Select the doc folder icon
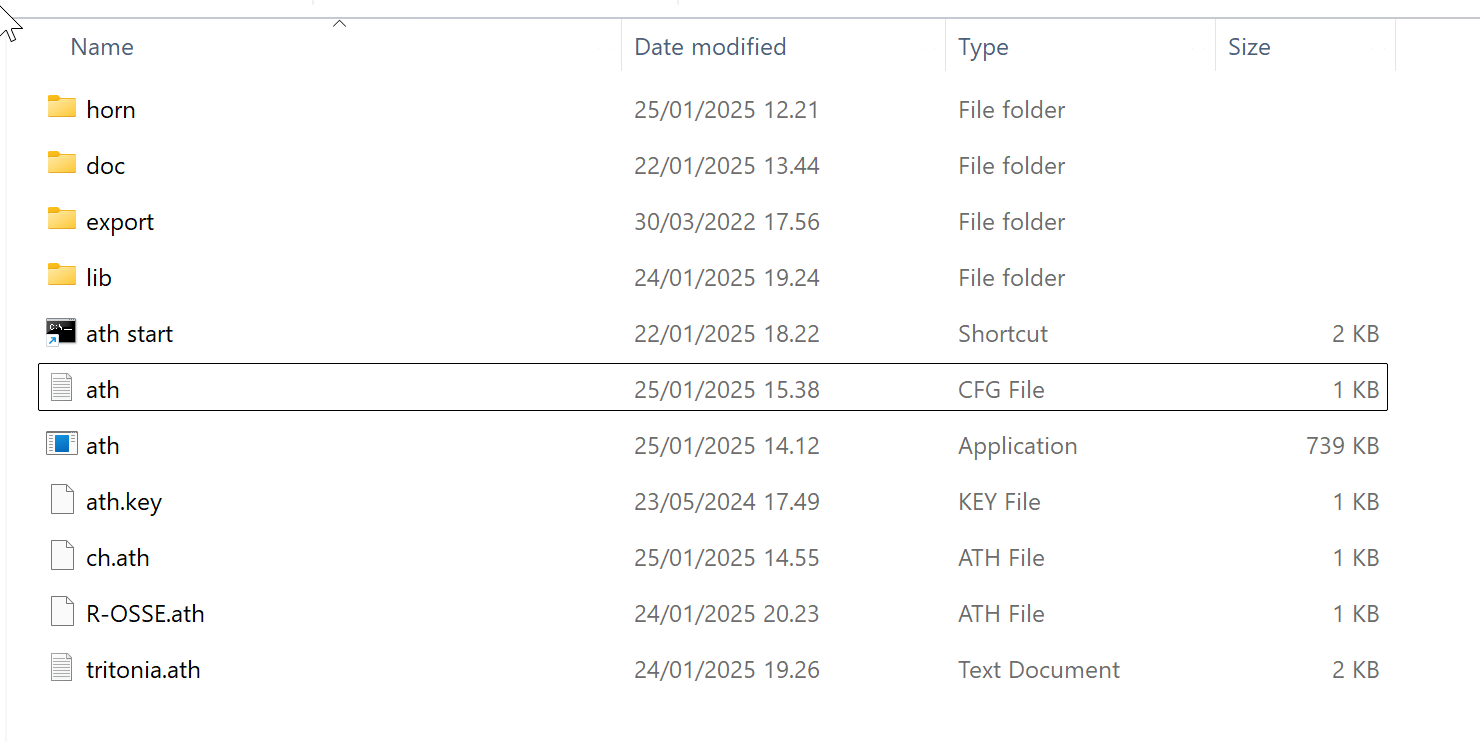The width and height of the screenshot is (1480, 742). (62, 163)
